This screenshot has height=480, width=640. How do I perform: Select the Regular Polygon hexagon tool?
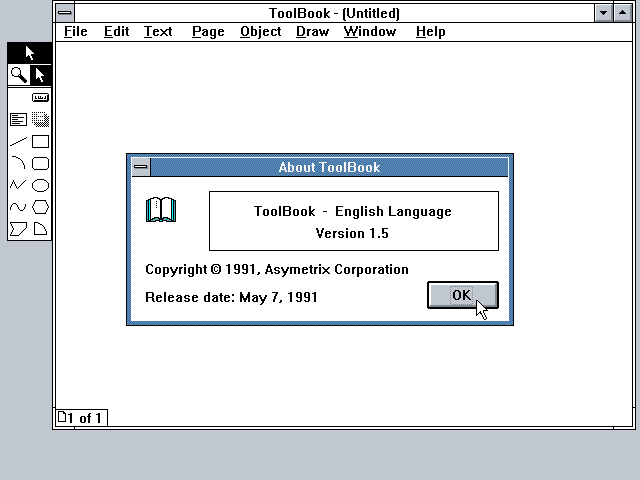click(x=40, y=207)
